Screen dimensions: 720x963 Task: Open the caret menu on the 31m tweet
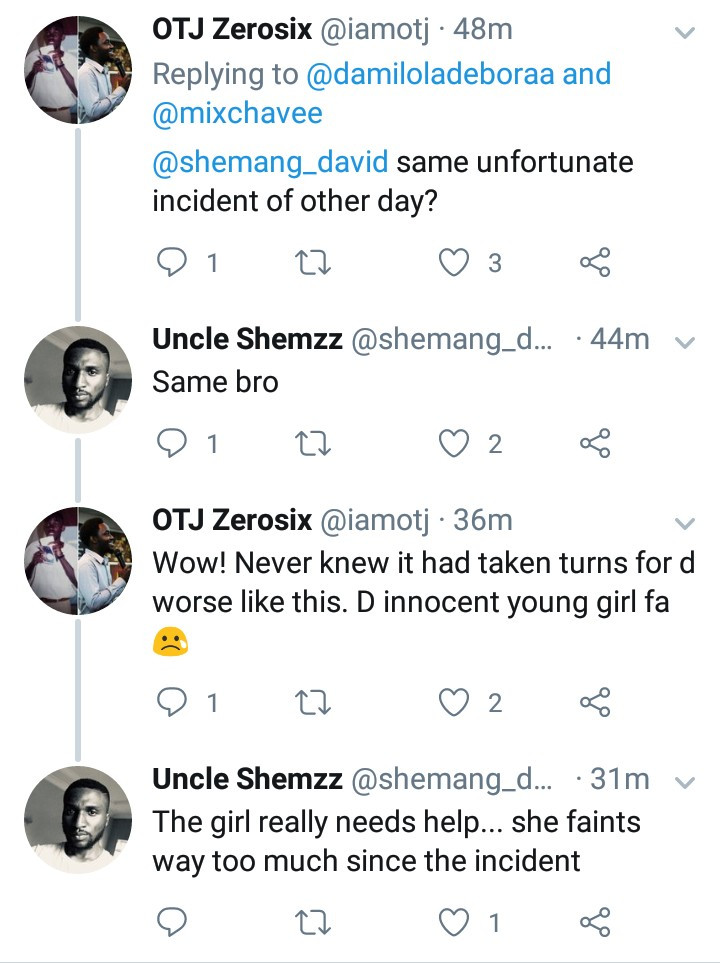pos(685,781)
